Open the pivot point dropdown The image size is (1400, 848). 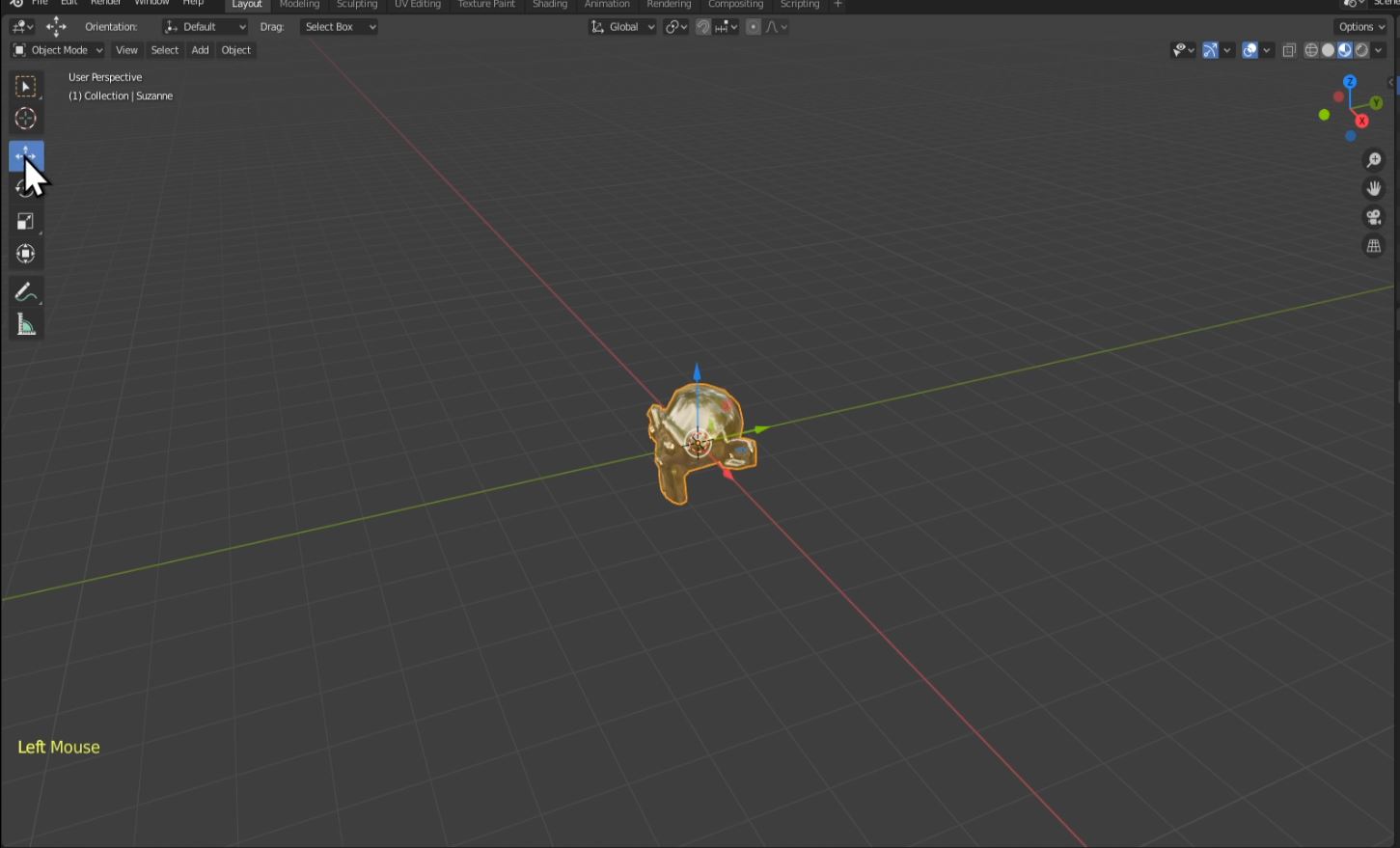[x=676, y=27]
